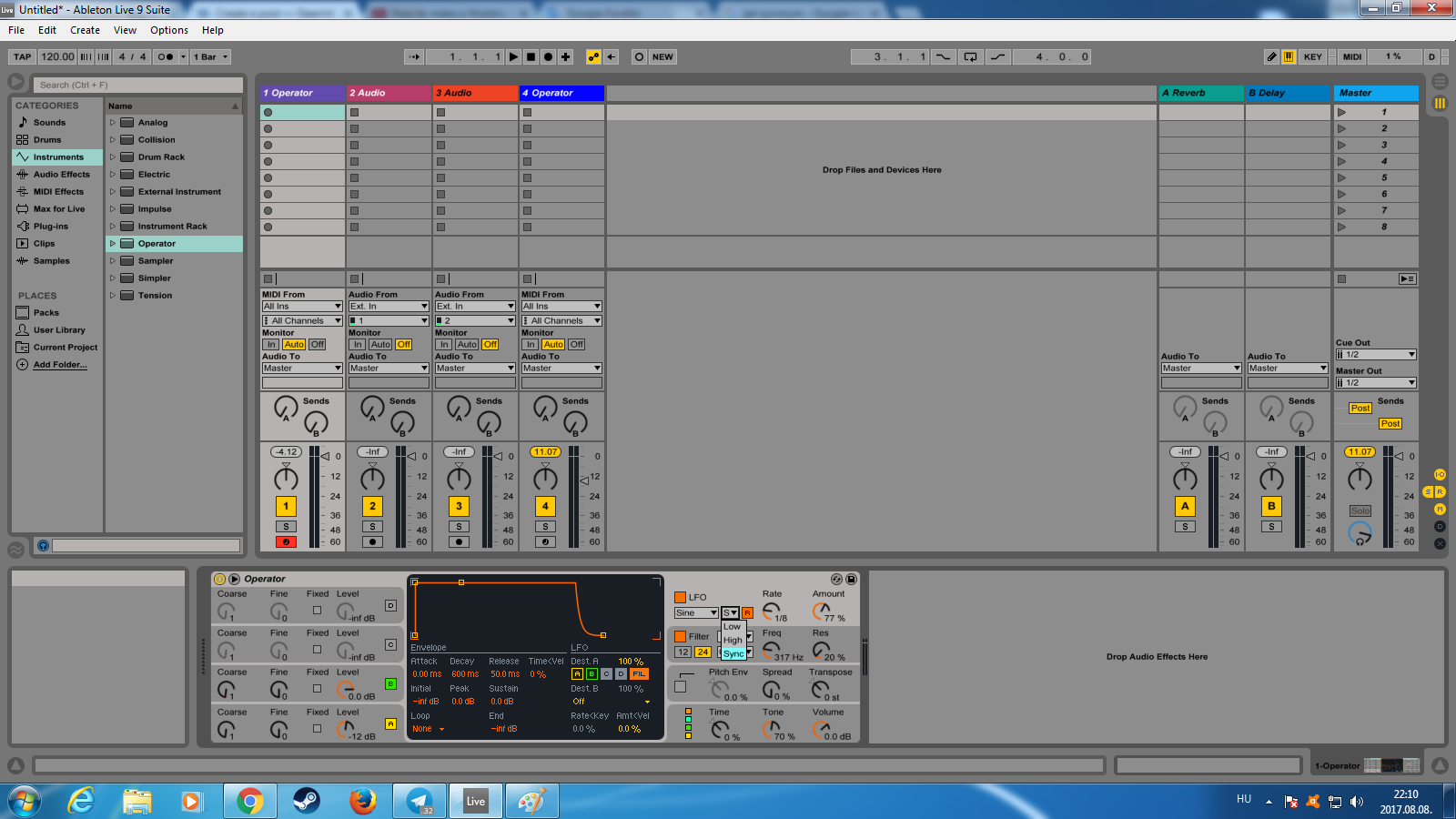
Task: Open track 2 Audio From Ext. In dropdown
Action: 389,307
